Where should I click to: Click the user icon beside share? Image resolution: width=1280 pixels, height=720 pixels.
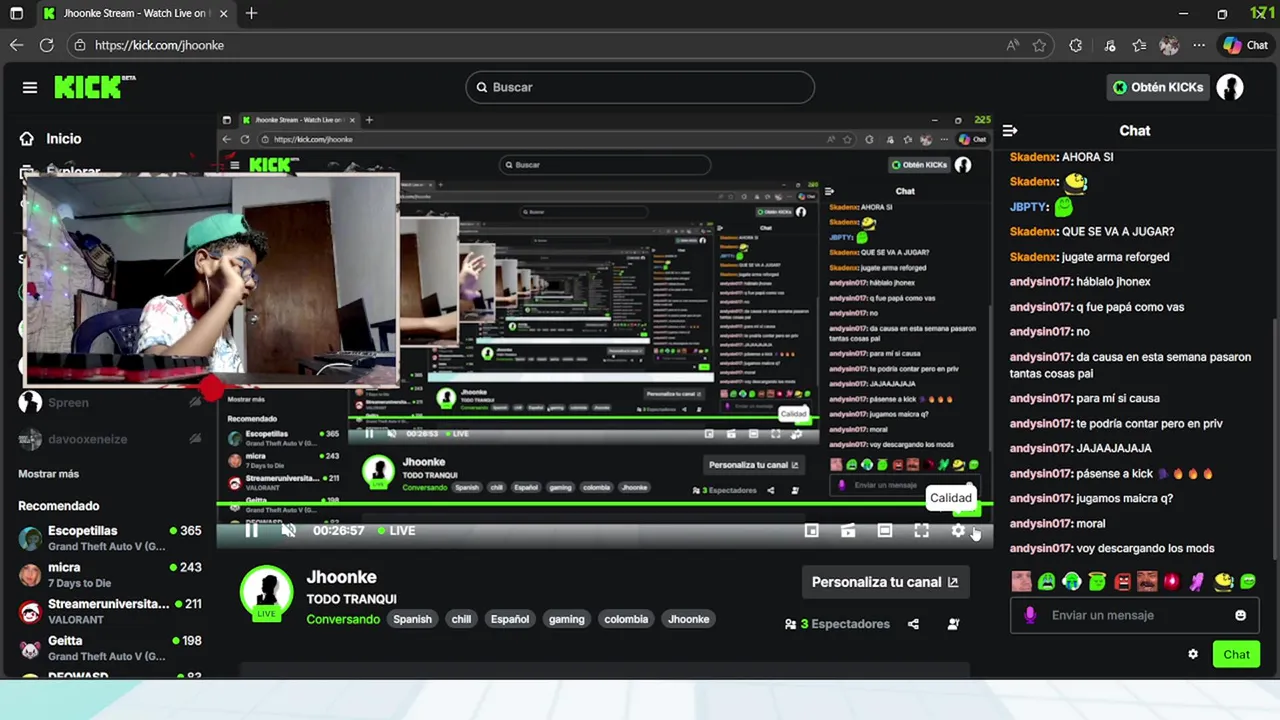[953, 624]
